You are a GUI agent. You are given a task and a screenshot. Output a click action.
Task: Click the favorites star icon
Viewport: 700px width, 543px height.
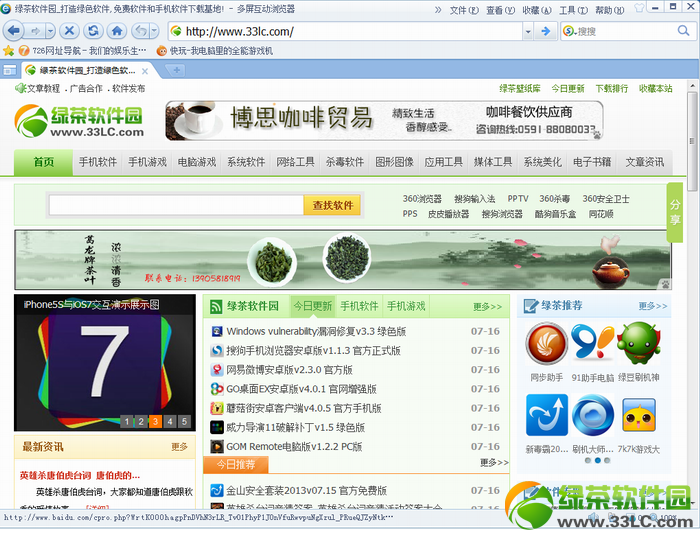(8, 50)
